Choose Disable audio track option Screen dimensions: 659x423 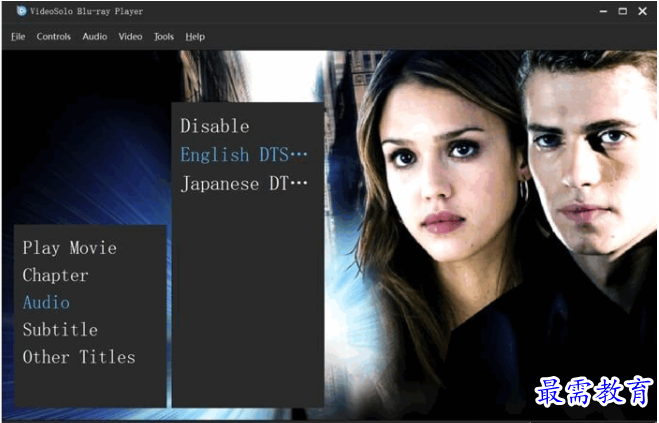click(215, 126)
